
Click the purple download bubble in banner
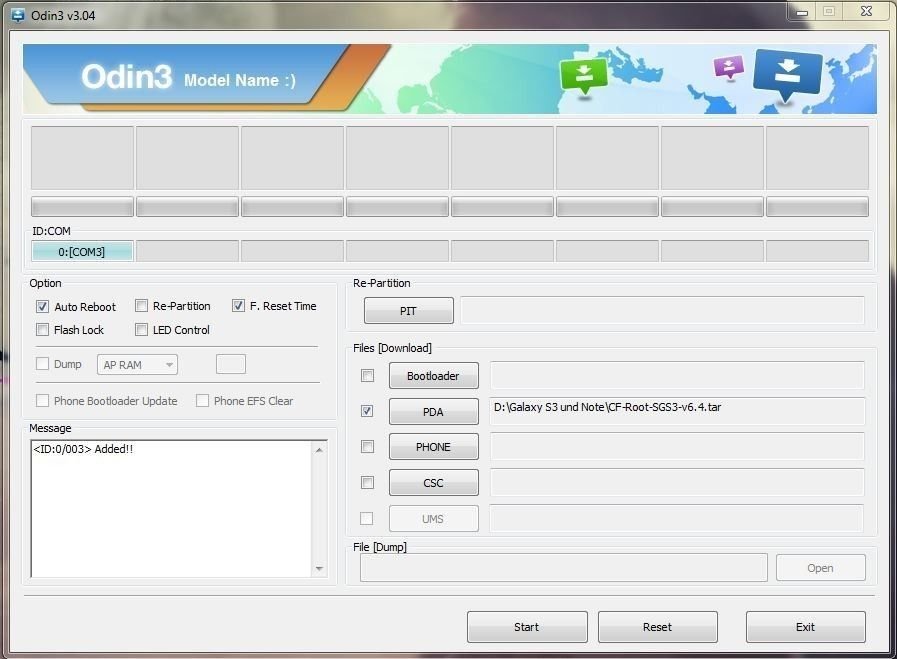click(729, 67)
